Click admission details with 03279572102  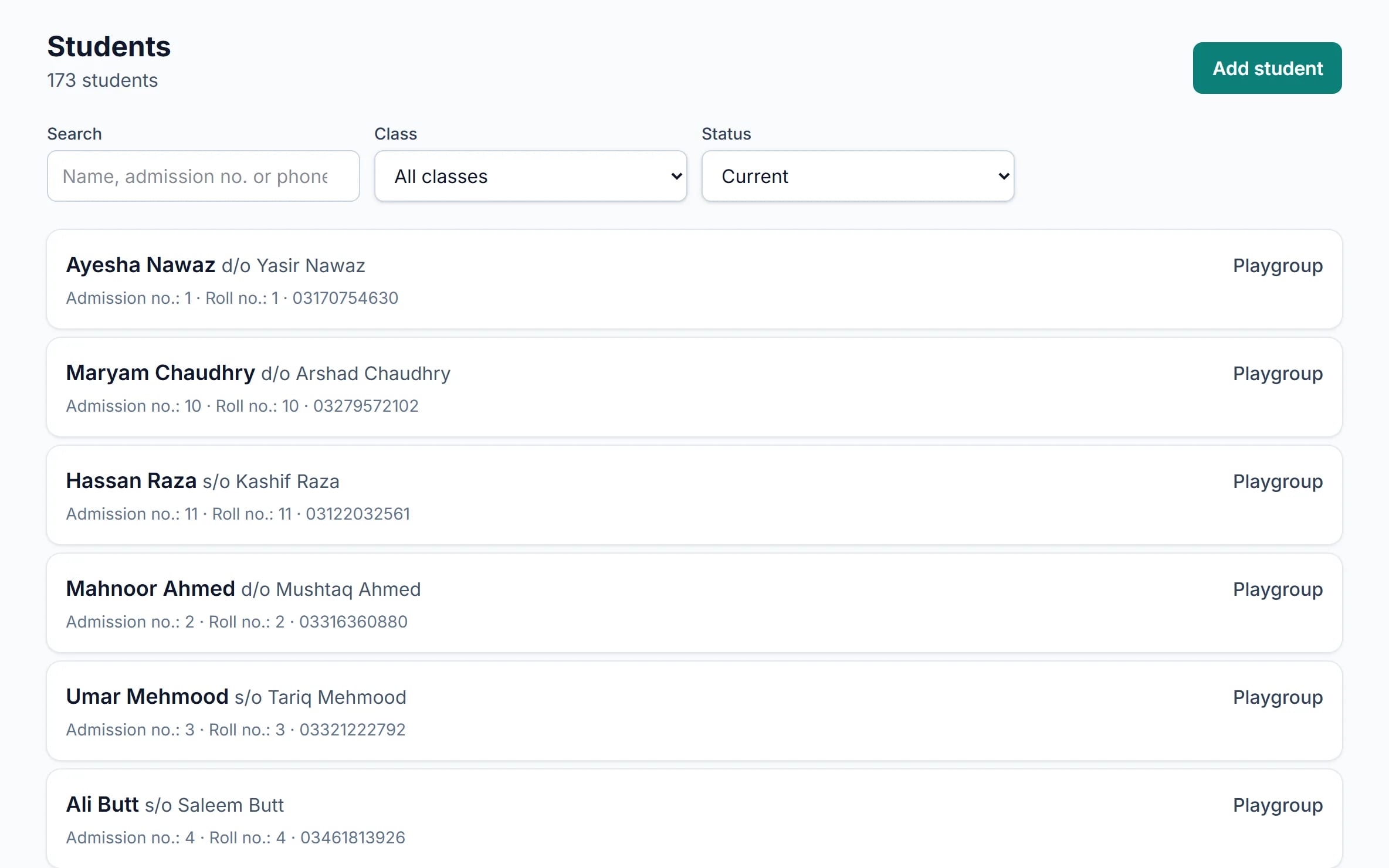click(x=242, y=406)
